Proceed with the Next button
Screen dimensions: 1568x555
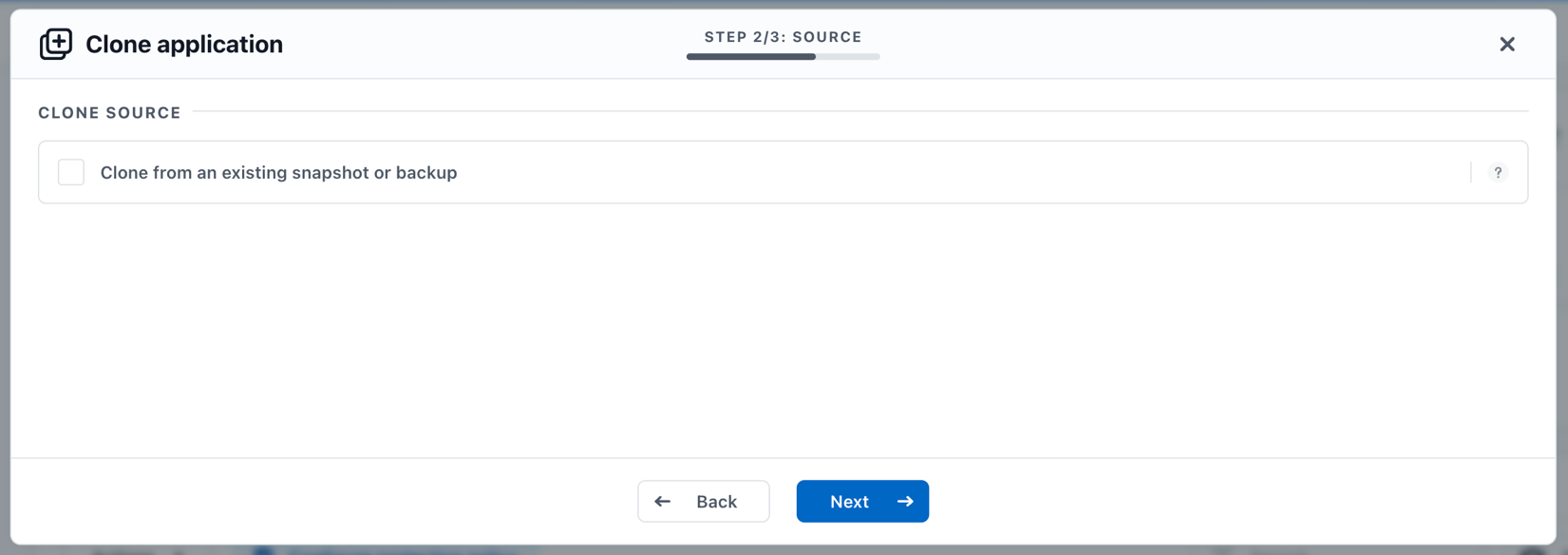(x=862, y=501)
